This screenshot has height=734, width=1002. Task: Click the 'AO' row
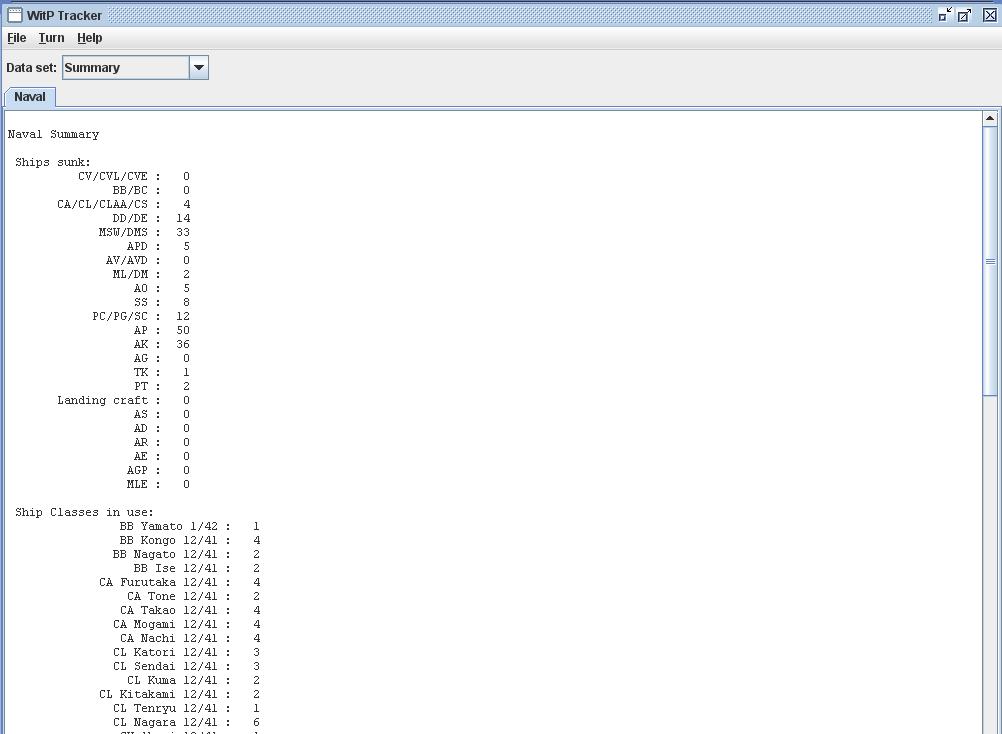(162, 289)
